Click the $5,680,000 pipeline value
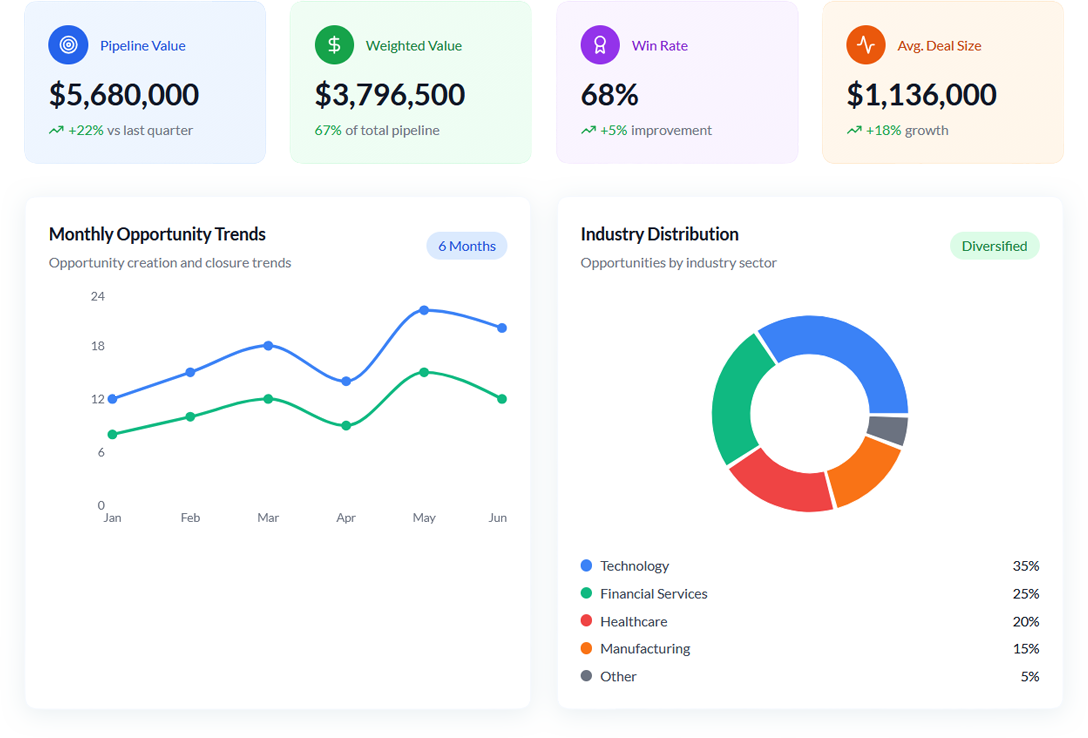The width and height of the screenshot is (1088, 738). (124, 95)
